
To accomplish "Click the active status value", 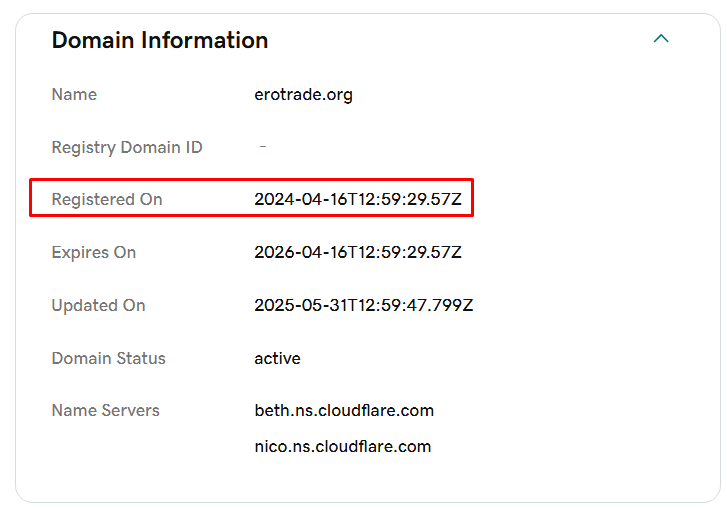I will click(277, 359).
